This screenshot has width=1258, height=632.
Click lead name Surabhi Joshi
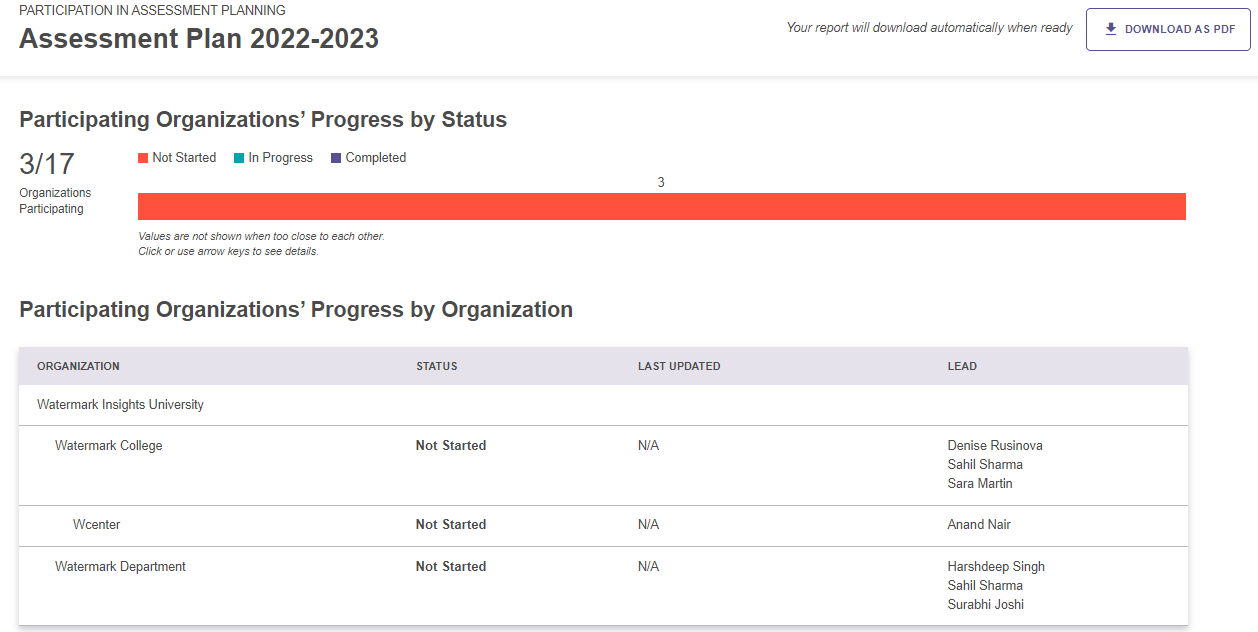(986, 605)
